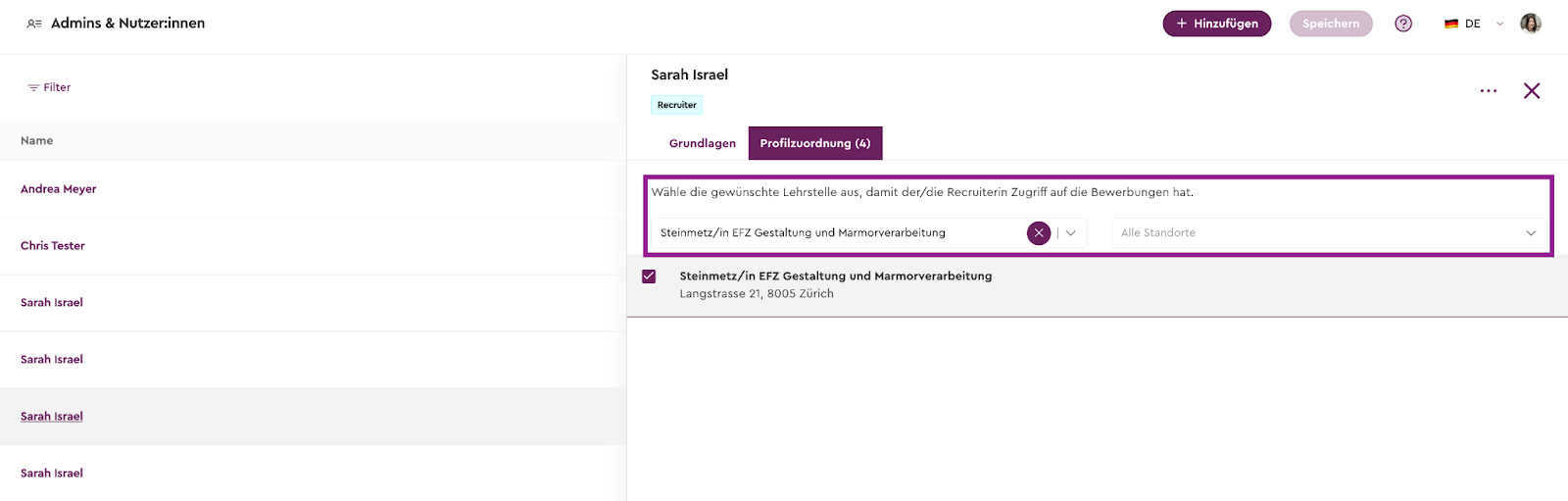Click the Recruiter role badge
Viewport: 1568px width, 501px height.
676,105
